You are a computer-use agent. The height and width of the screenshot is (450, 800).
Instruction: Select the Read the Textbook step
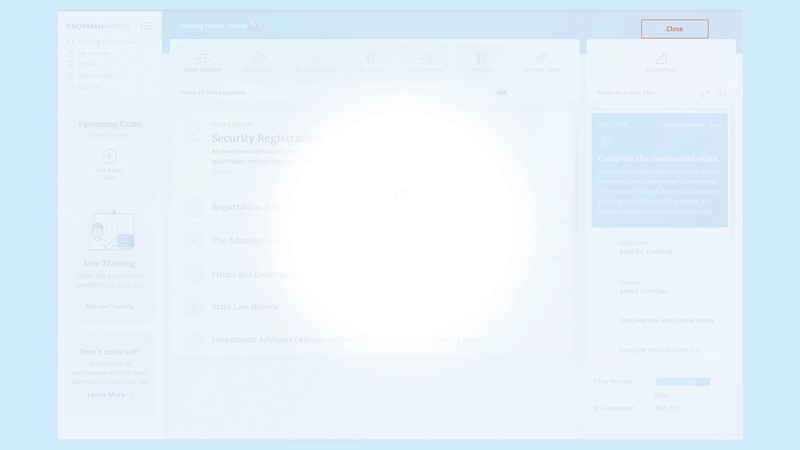660,247
